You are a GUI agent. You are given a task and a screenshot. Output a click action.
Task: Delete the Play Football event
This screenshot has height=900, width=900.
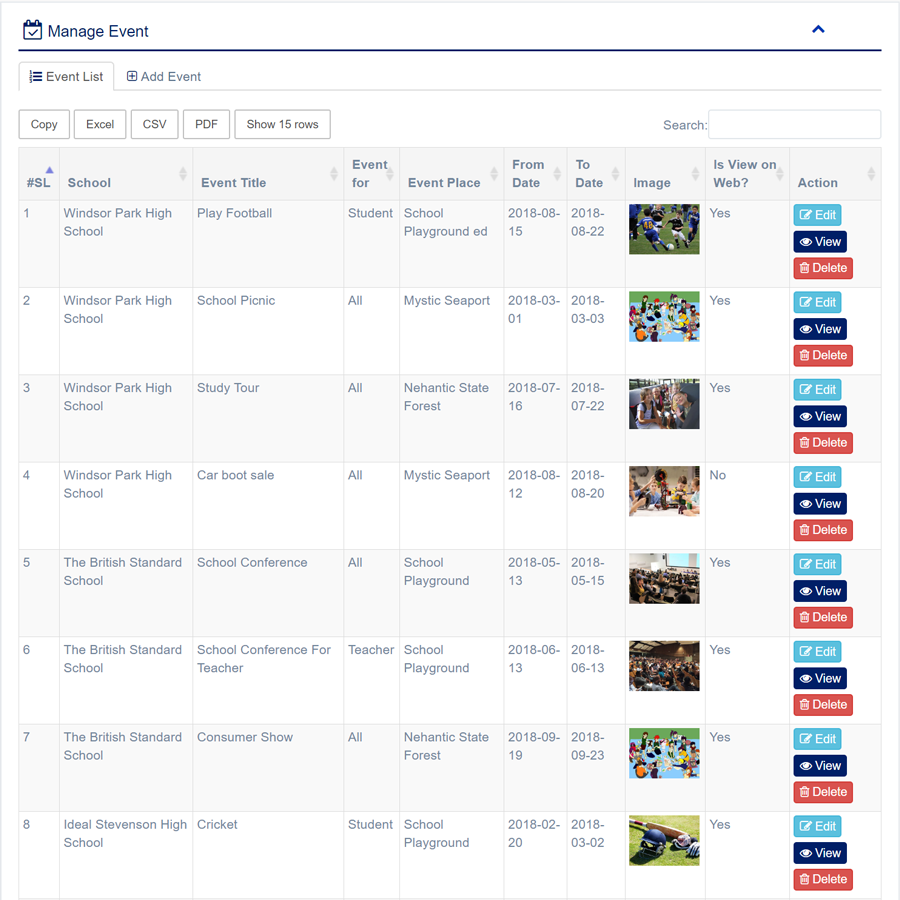823,268
